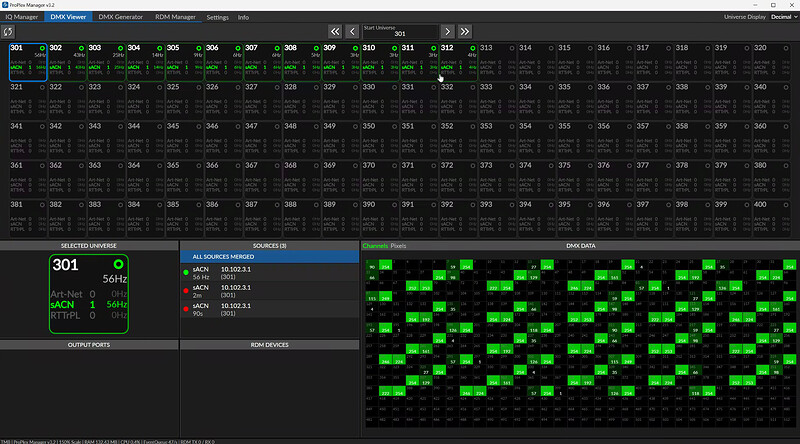Open the DMX Generator tab
Image resolution: width=800 pixels, height=444 pixels.
(120, 17)
